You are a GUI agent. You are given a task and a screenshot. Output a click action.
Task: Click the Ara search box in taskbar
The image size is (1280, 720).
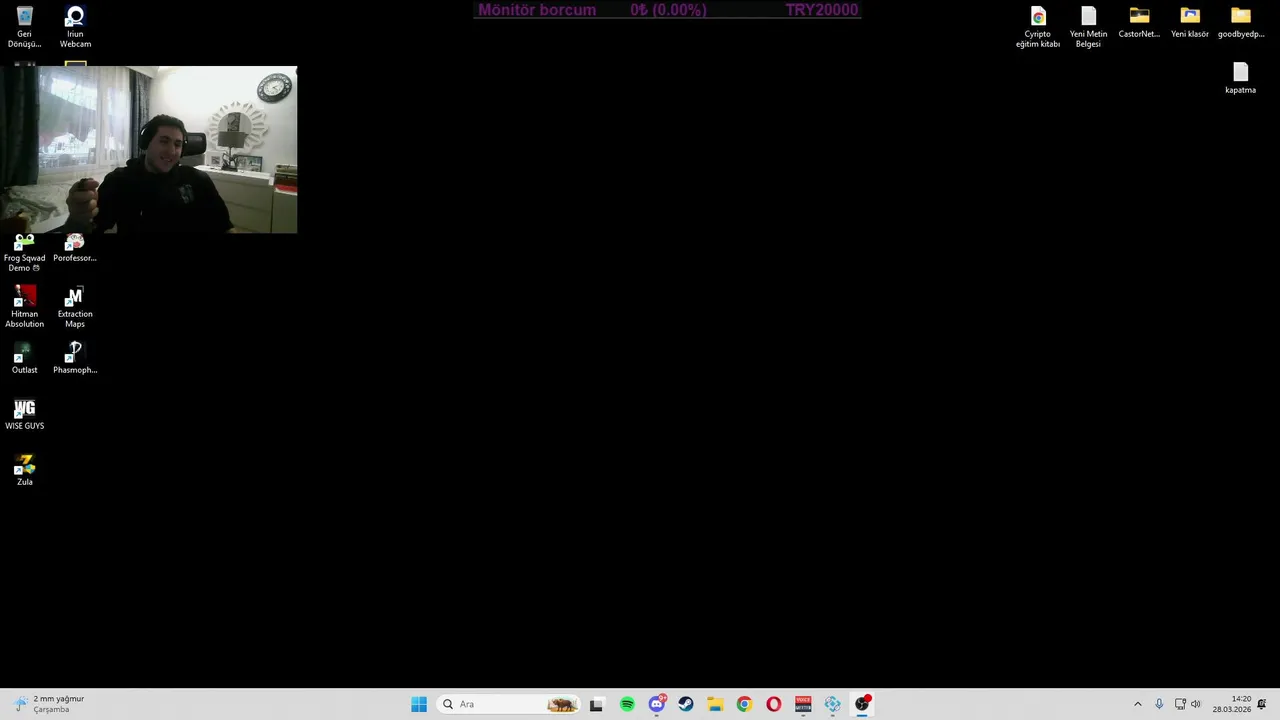(x=509, y=704)
